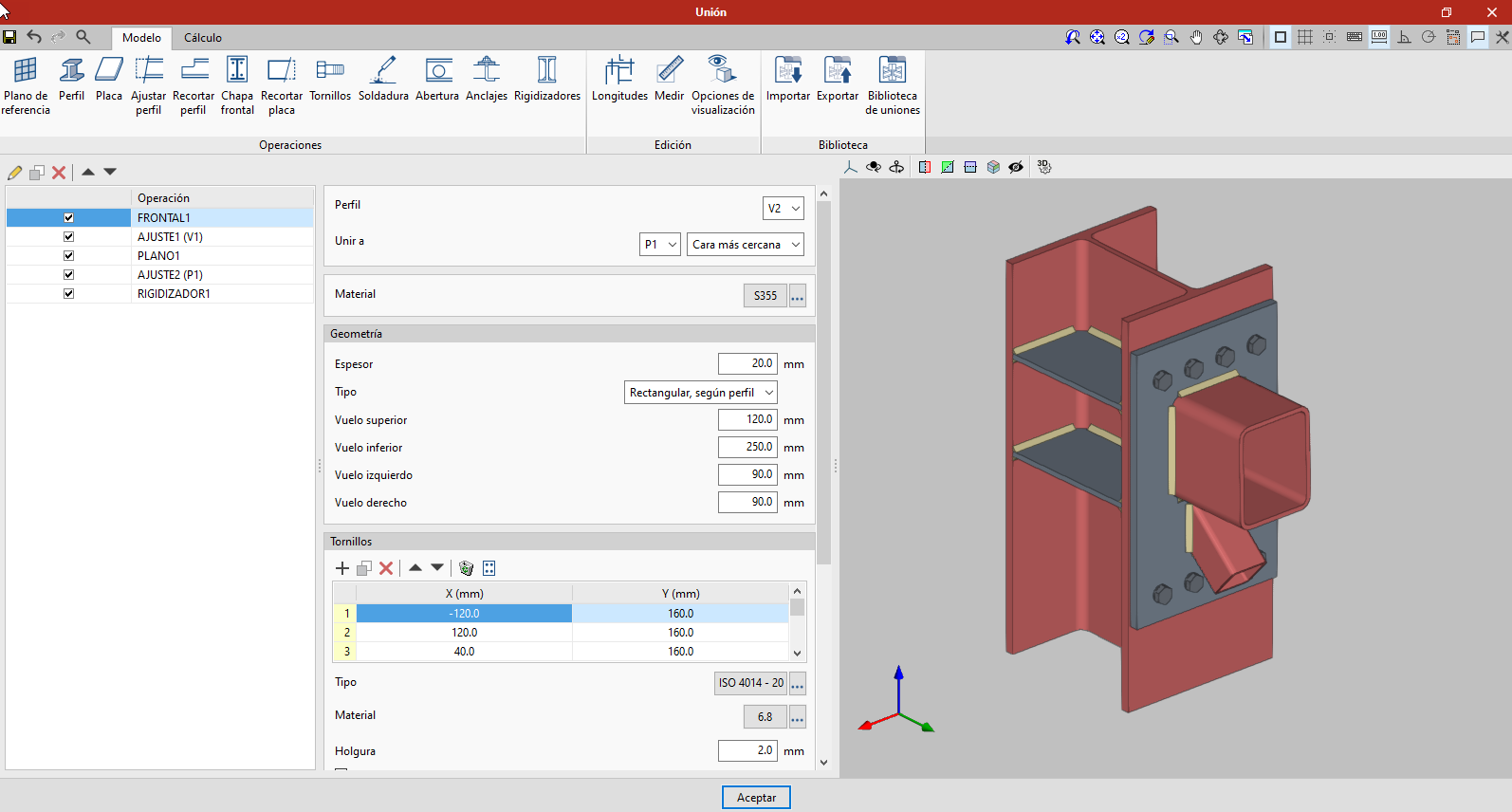Choose the Abertura tool
The image size is (1512, 812).
437,79
